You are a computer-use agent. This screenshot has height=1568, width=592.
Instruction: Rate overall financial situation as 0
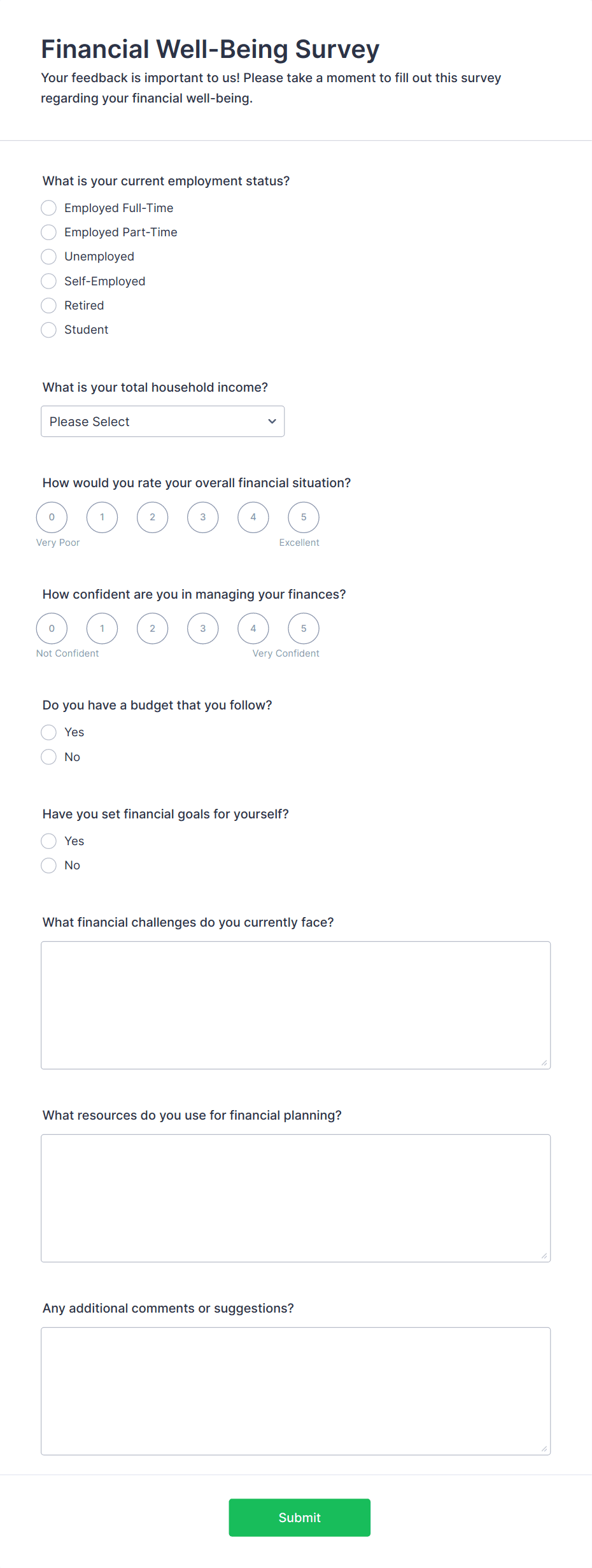click(52, 517)
